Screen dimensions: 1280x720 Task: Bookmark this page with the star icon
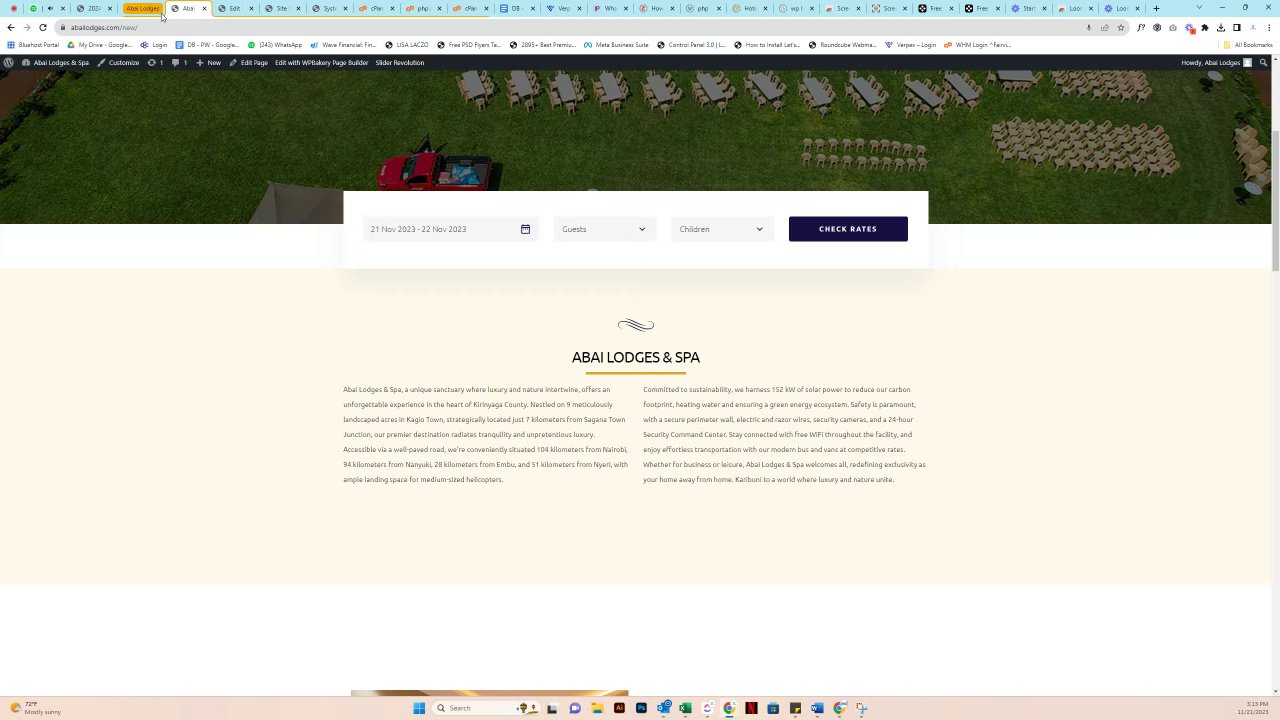pyautogui.click(x=1121, y=27)
